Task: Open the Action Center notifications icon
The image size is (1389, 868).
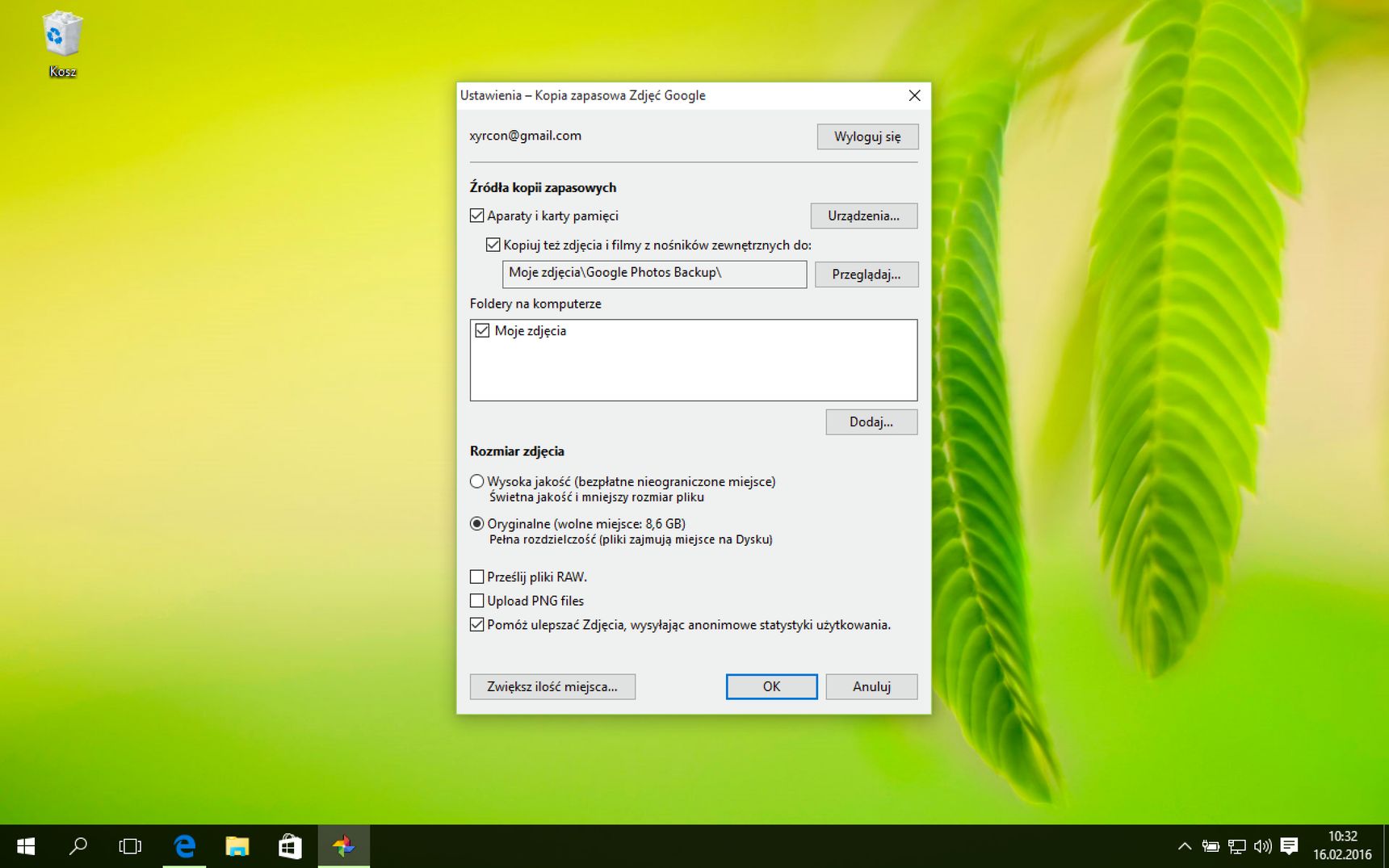Action: [1289, 846]
